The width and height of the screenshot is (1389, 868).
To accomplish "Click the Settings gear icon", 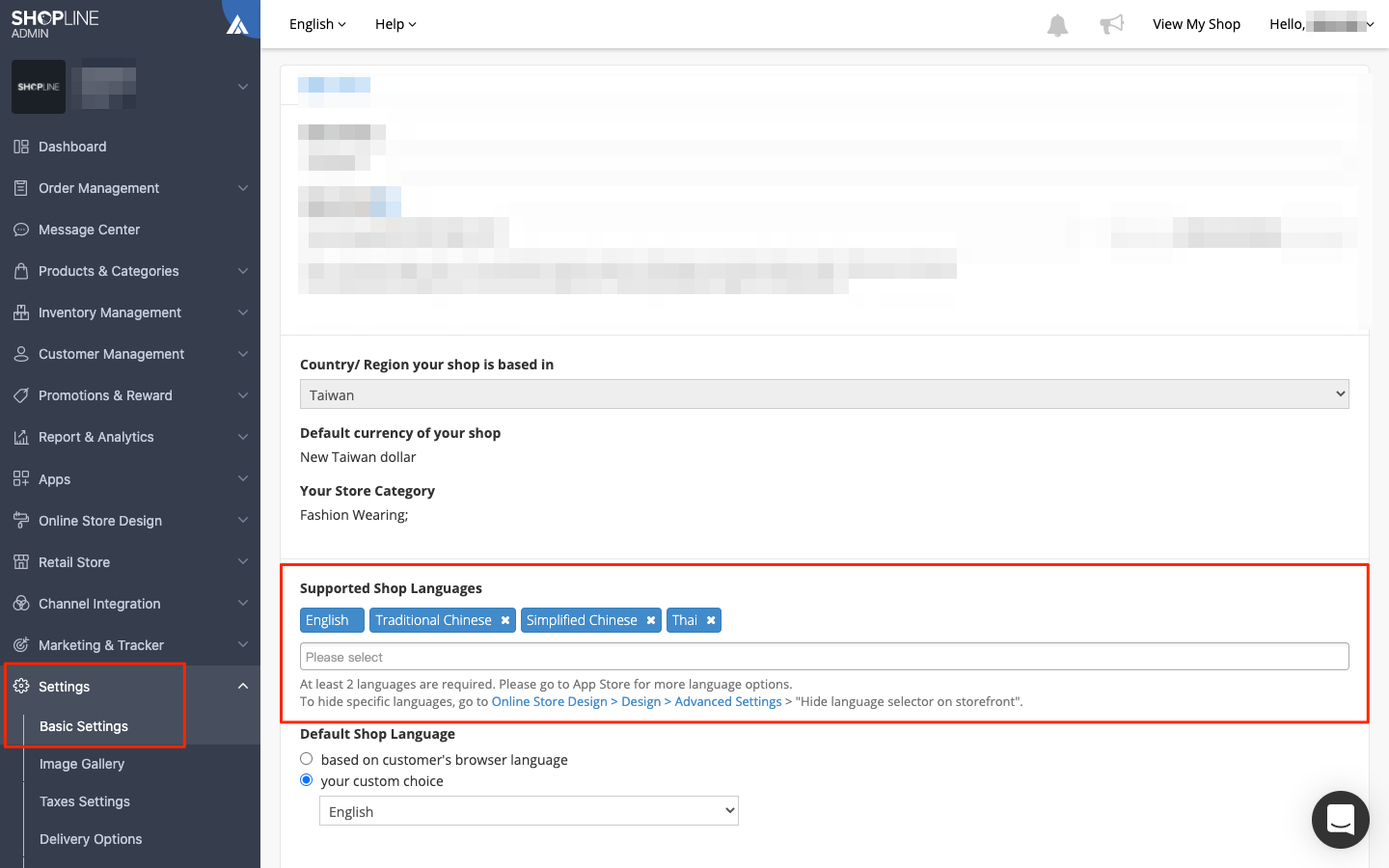I will click(21, 686).
